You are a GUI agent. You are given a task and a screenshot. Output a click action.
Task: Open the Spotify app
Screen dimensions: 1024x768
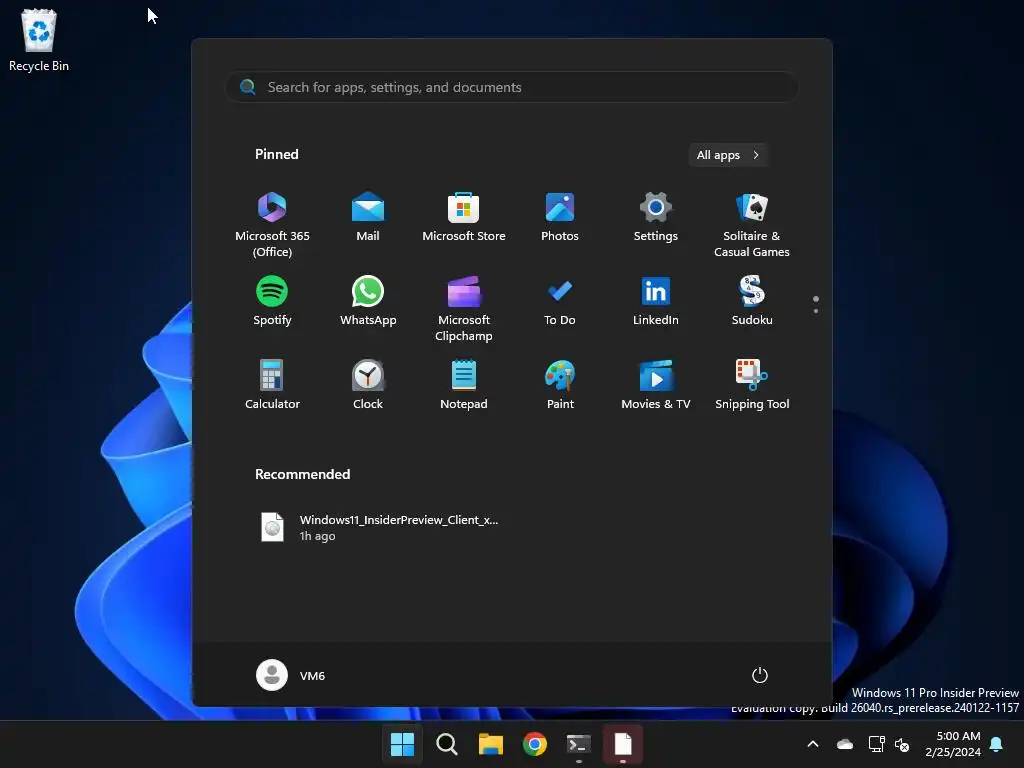(x=272, y=301)
